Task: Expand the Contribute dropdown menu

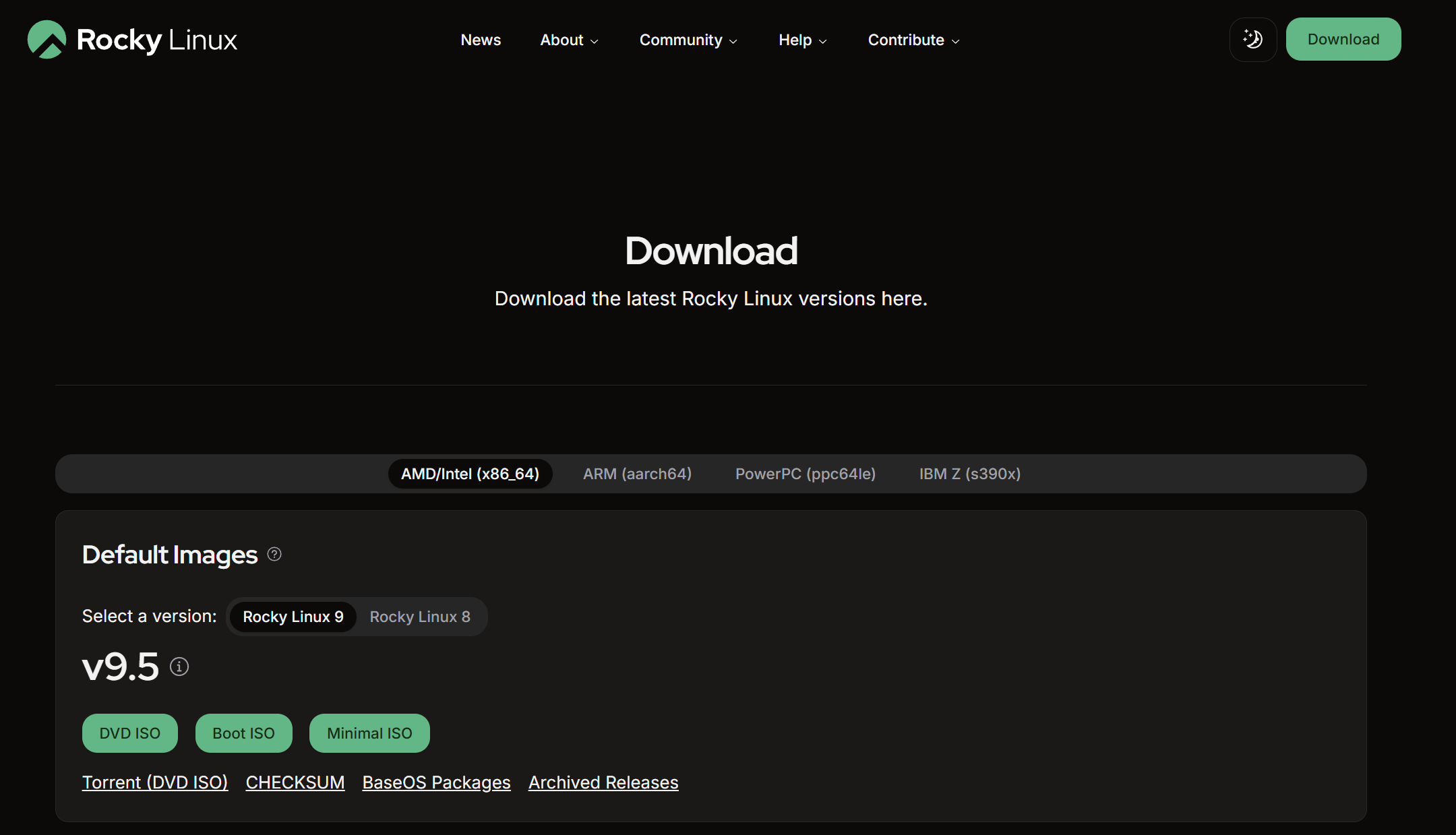Action: (x=913, y=40)
